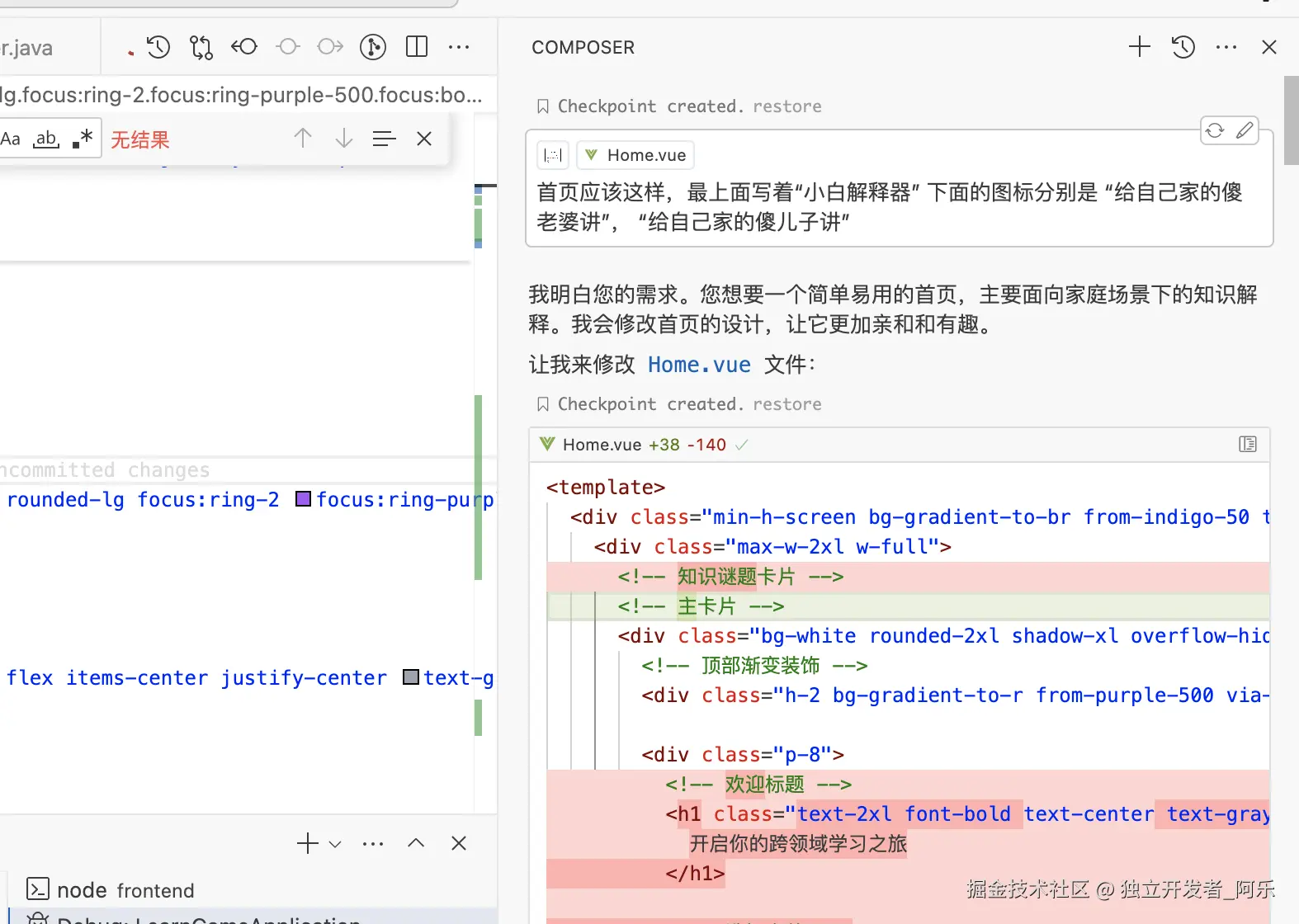Viewport: 1299px width, 924px height.
Task: Maximize the bottom panel with up chevron
Action: click(416, 843)
